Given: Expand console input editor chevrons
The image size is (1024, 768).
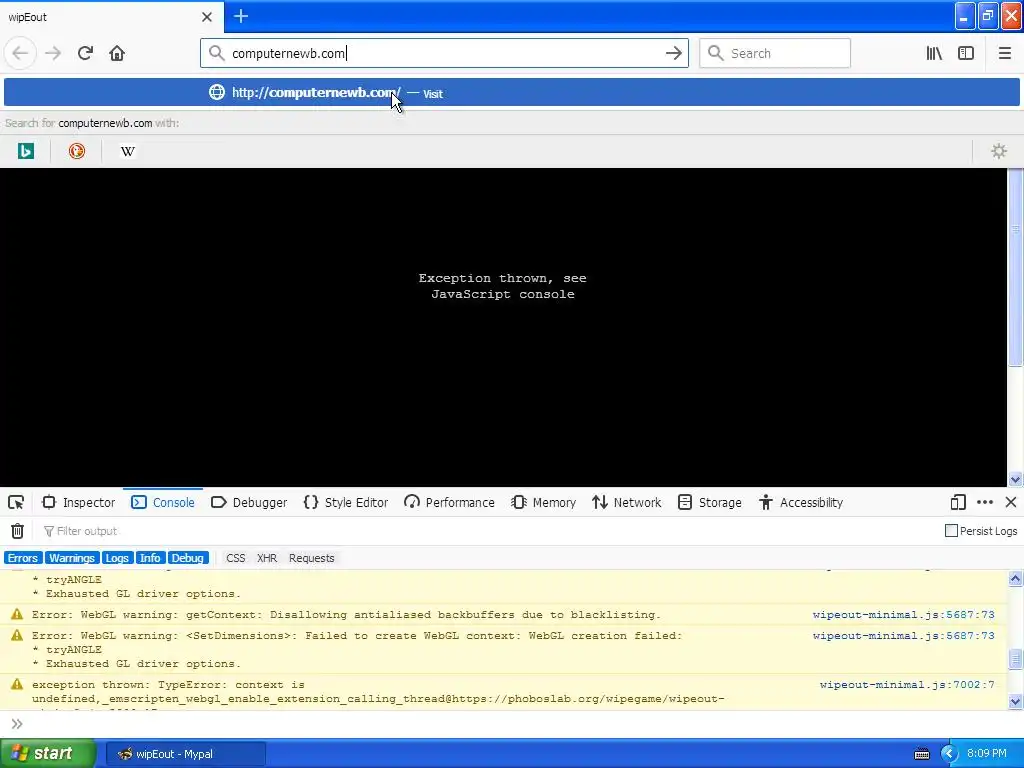Looking at the screenshot, I should click(17, 724).
